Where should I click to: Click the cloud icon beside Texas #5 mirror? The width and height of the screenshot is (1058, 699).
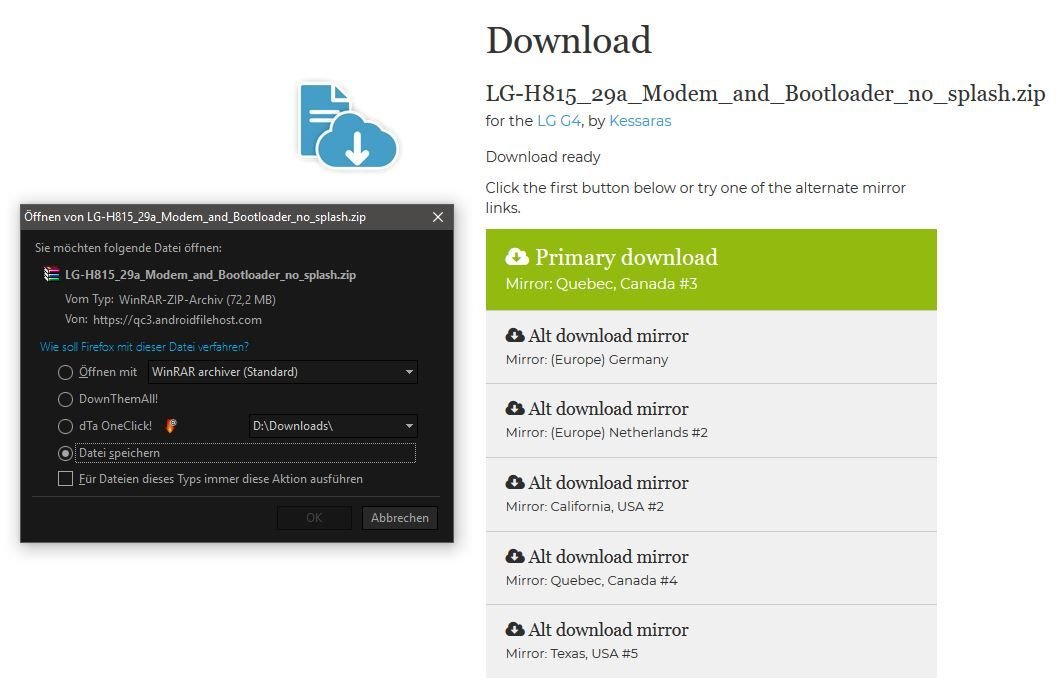tap(515, 628)
